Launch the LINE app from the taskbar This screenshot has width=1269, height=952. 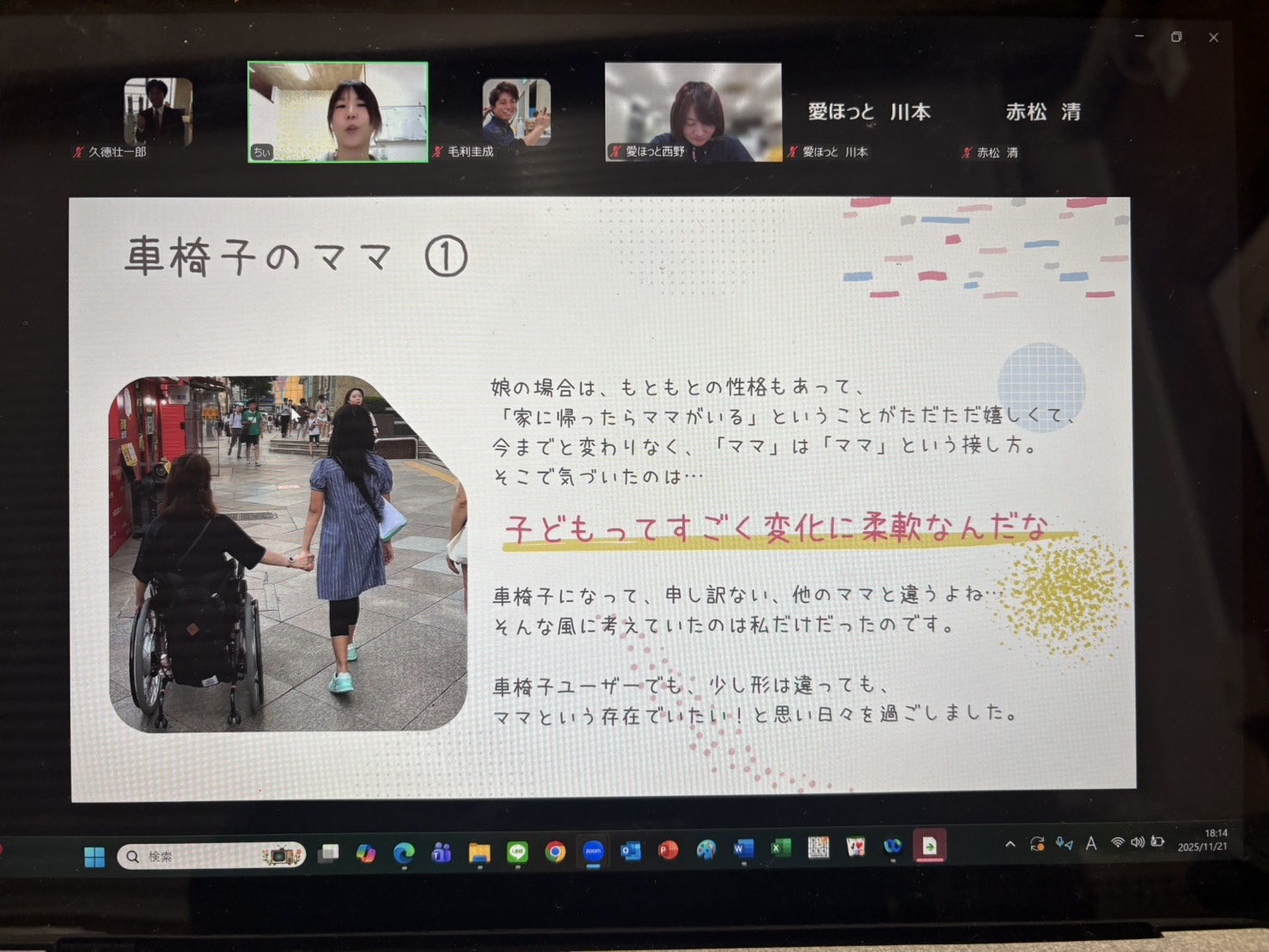click(x=517, y=852)
